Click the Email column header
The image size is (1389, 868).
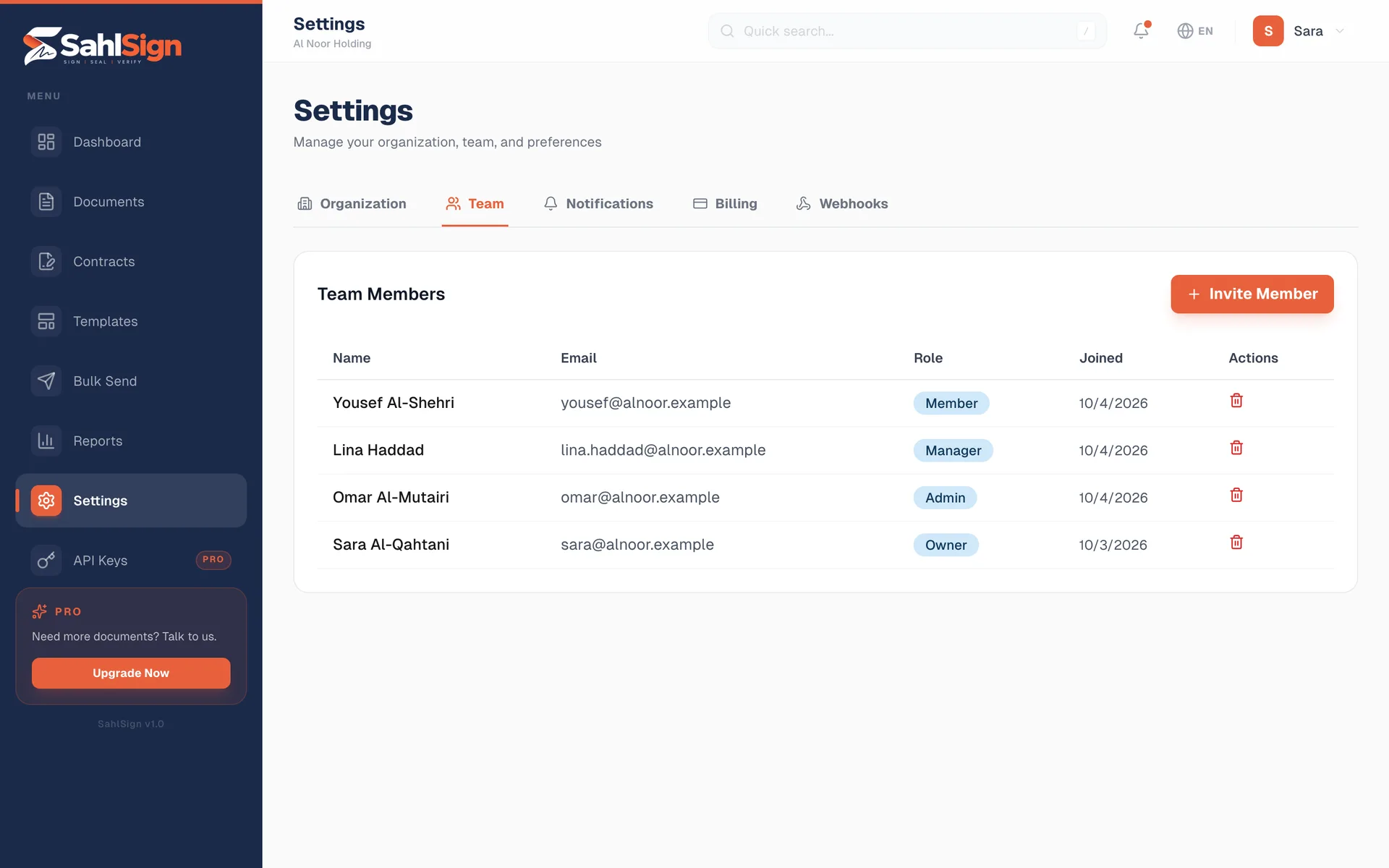tap(579, 358)
